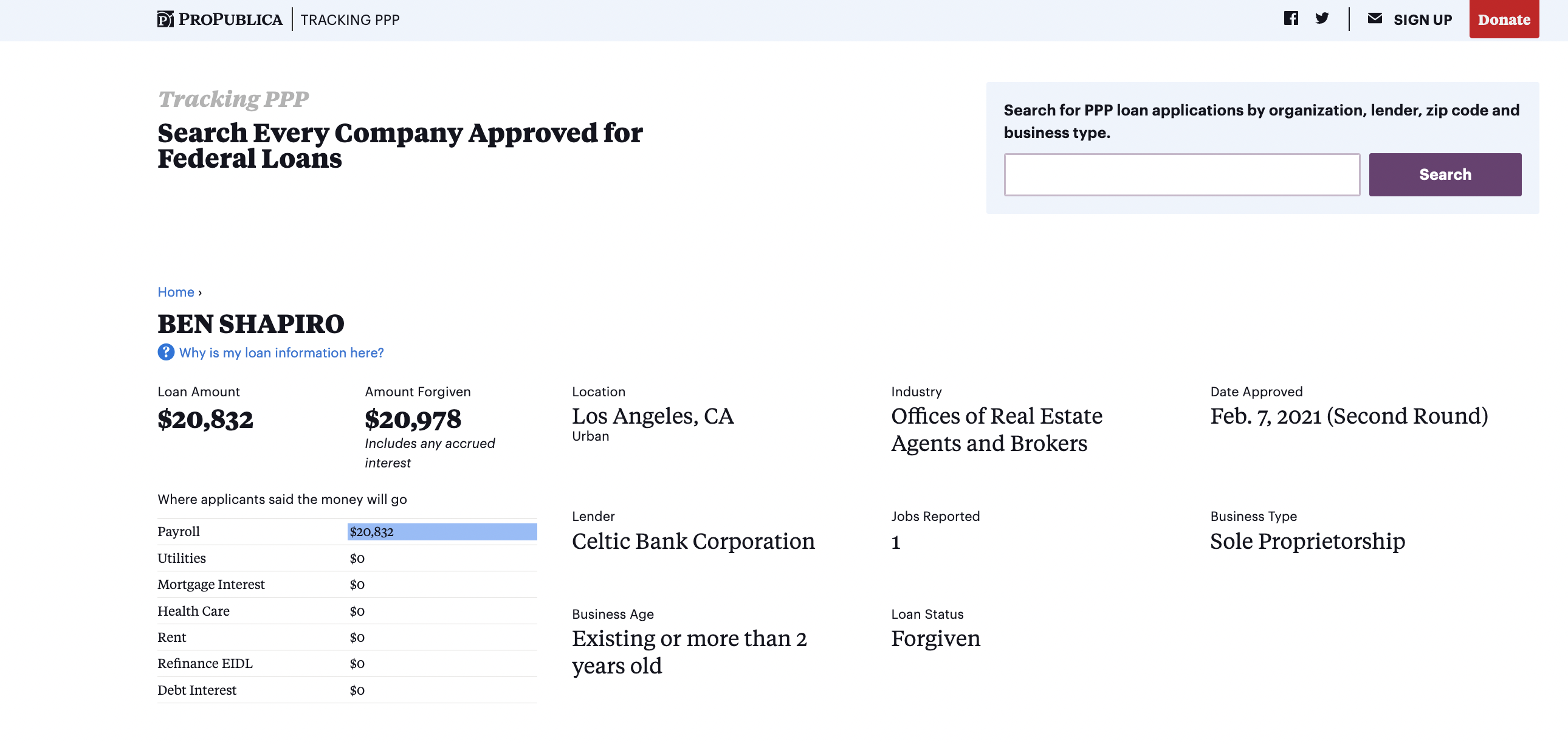The image size is (1568, 744).
Task: Click the ProPublica logo
Action: coord(219,18)
